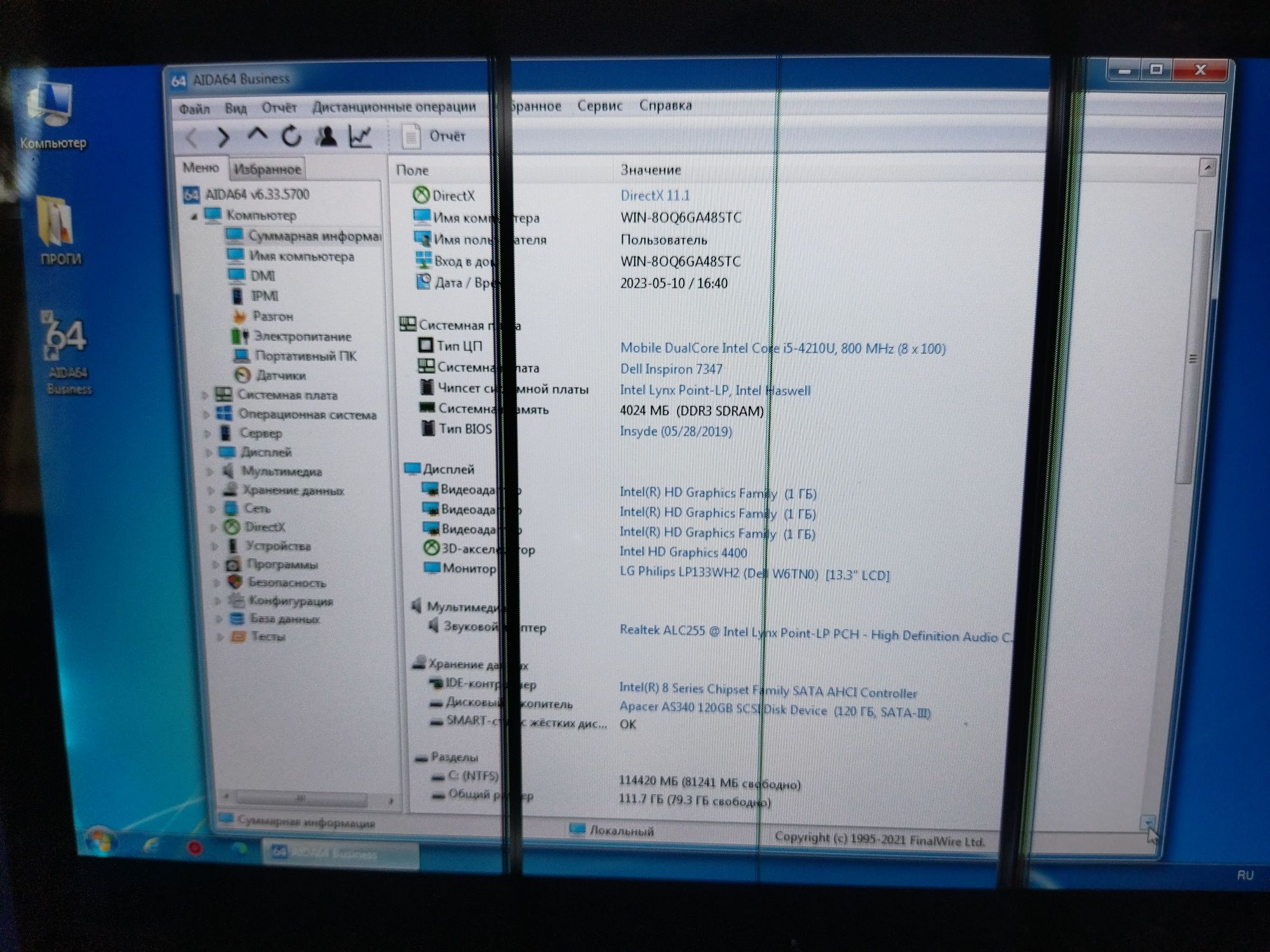Image resolution: width=1270 pixels, height=952 pixels.
Task: Open the Dell Inspiron 7347 link
Action: pyautogui.click(x=671, y=369)
